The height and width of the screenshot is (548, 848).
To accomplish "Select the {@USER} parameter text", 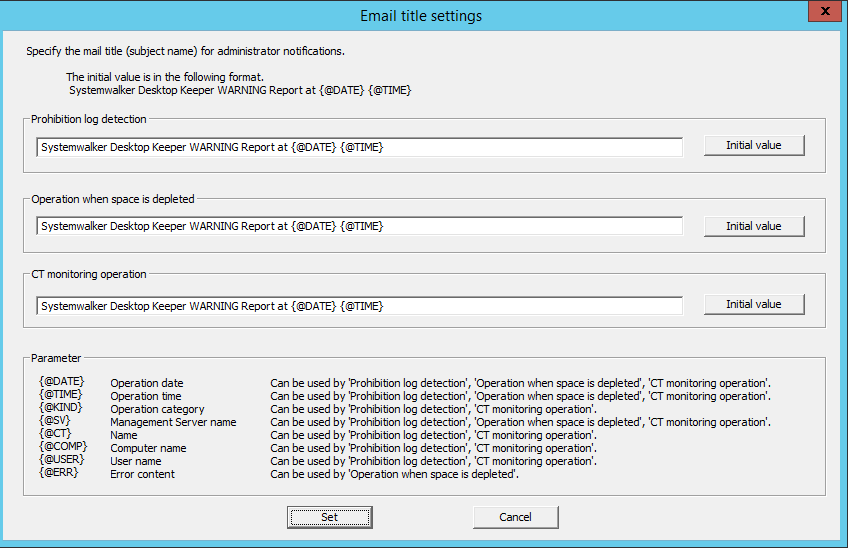I will [62, 459].
